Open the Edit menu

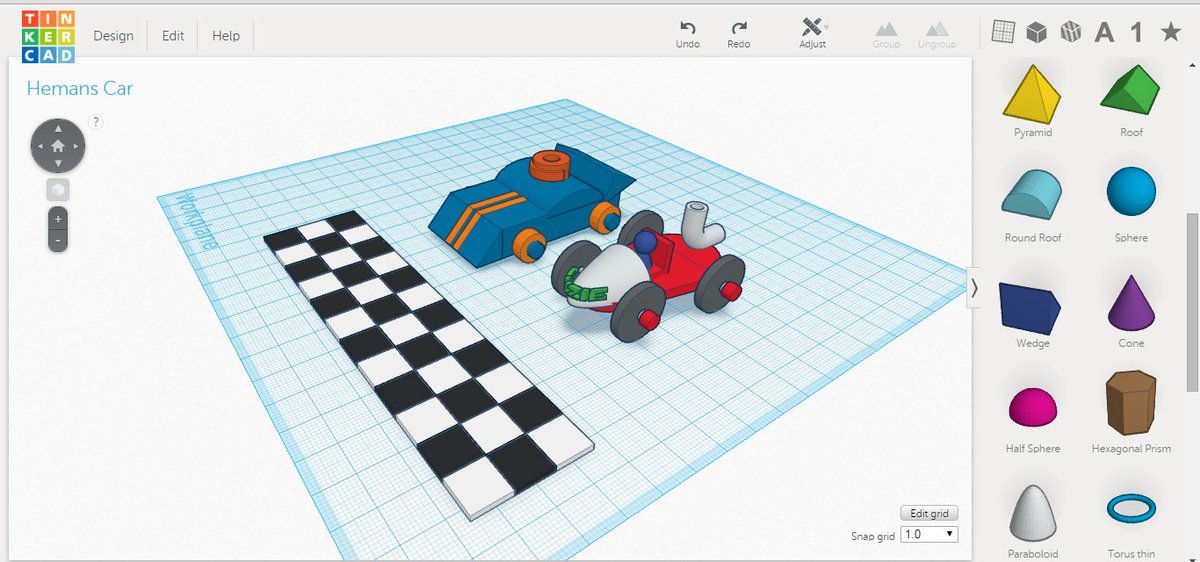(173, 36)
